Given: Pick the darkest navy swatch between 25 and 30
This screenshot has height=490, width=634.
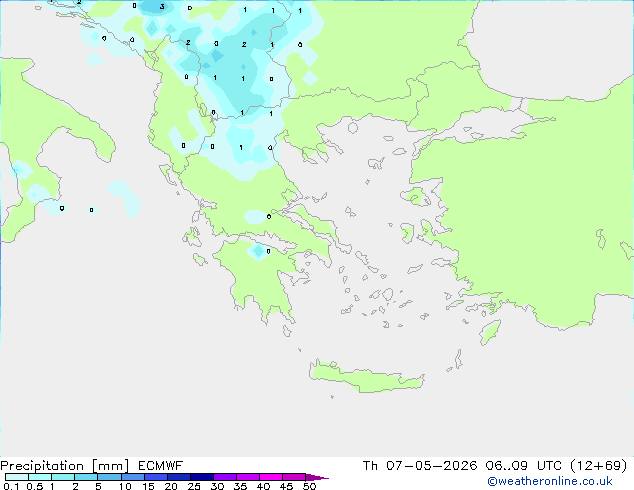Looking at the screenshot, I should [x=202, y=477].
